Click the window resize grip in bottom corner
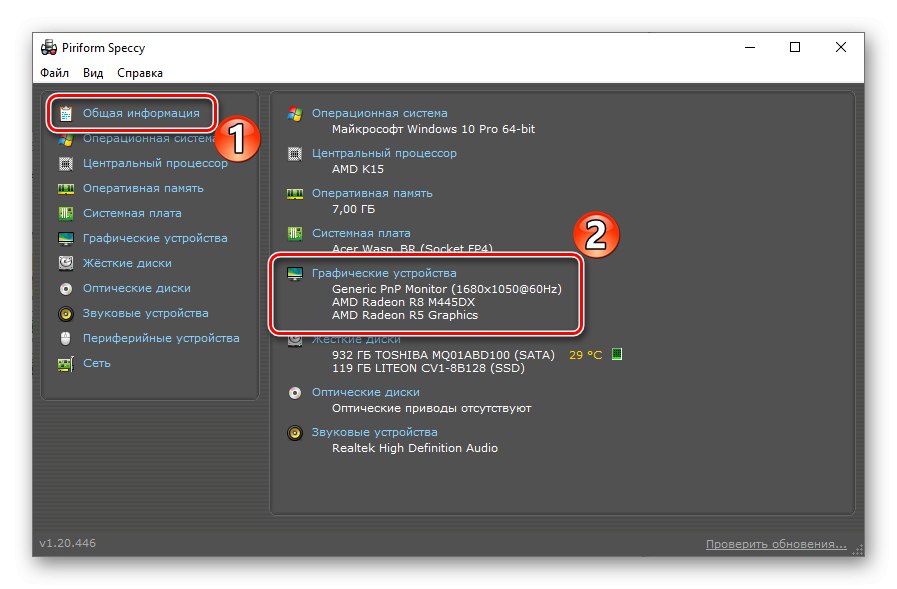Image resolution: width=897 pixels, height=589 pixels. point(858,550)
